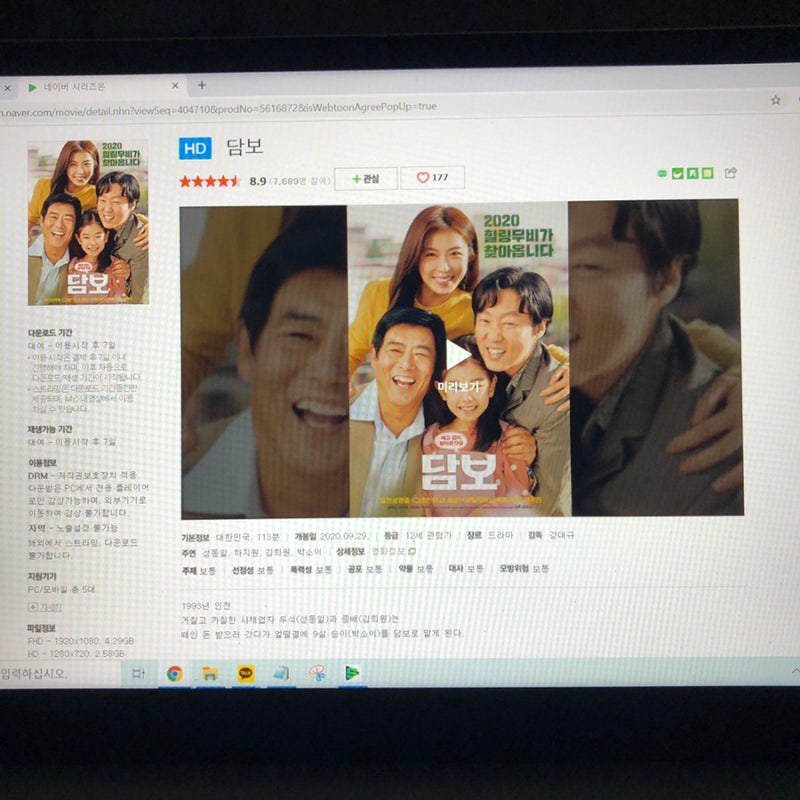Open File Explorer from the taskbar
The width and height of the screenshot is (800, 800).
tap(210, 674)
